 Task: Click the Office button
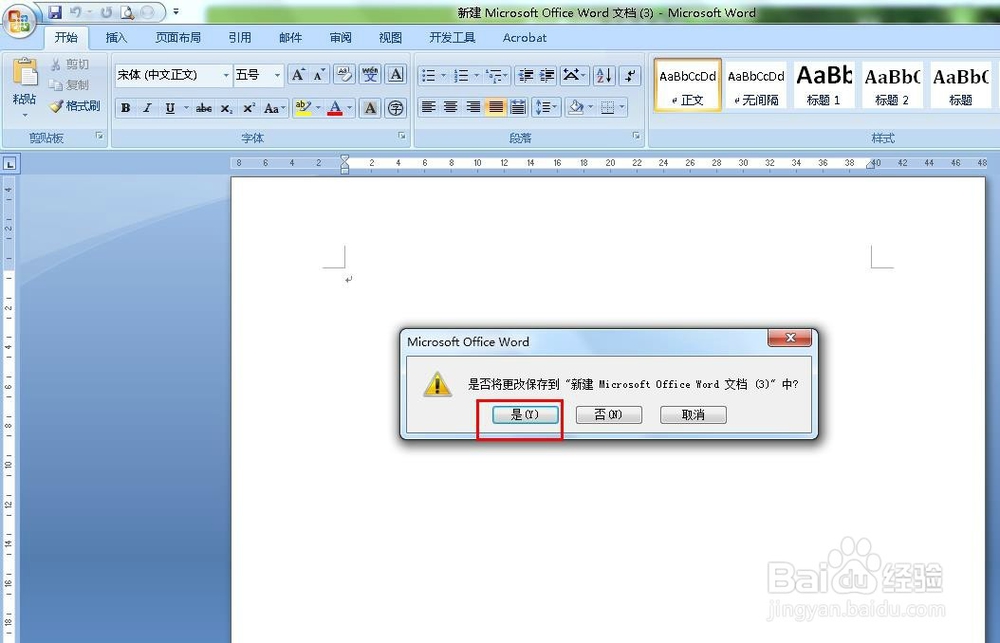click(x=19, y=21)
